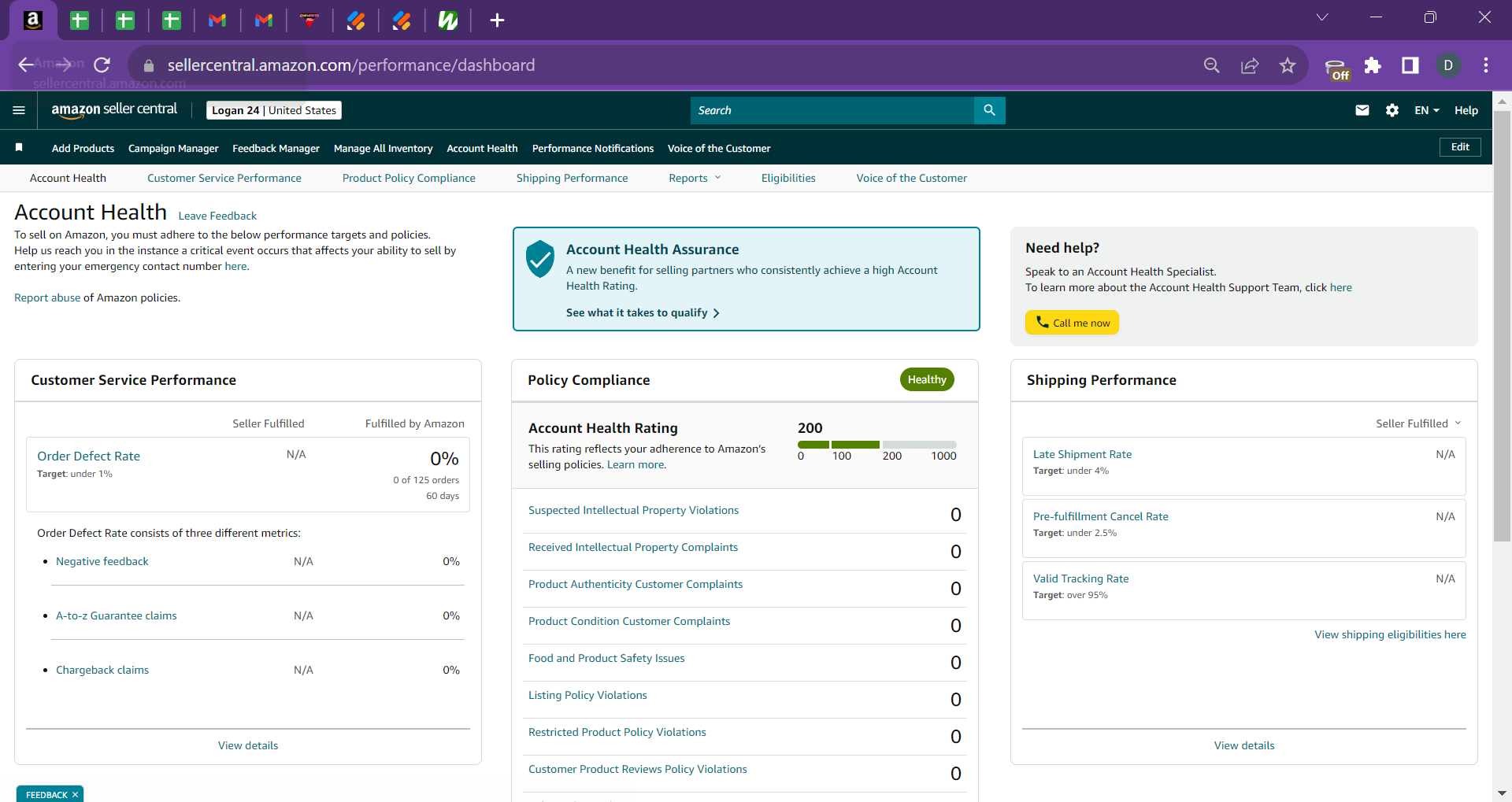Switch to the Amazon tab
Viewport: 1512px width, 802px height.
(x=33, y=20)
